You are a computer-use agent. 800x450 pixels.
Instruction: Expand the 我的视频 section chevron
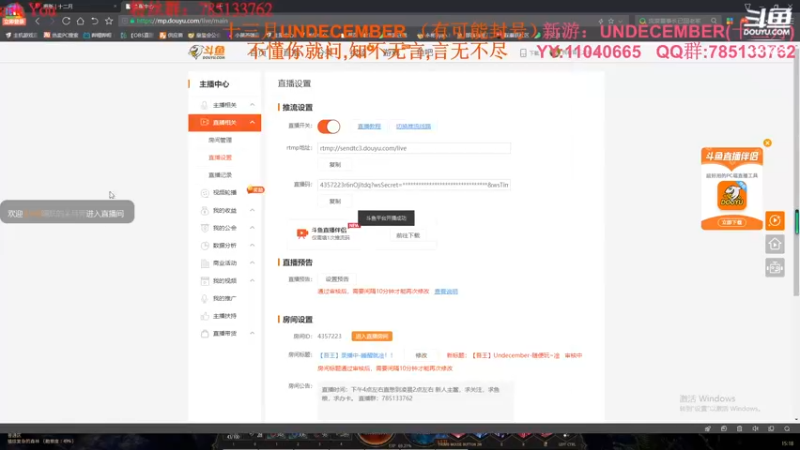(252, 281)
